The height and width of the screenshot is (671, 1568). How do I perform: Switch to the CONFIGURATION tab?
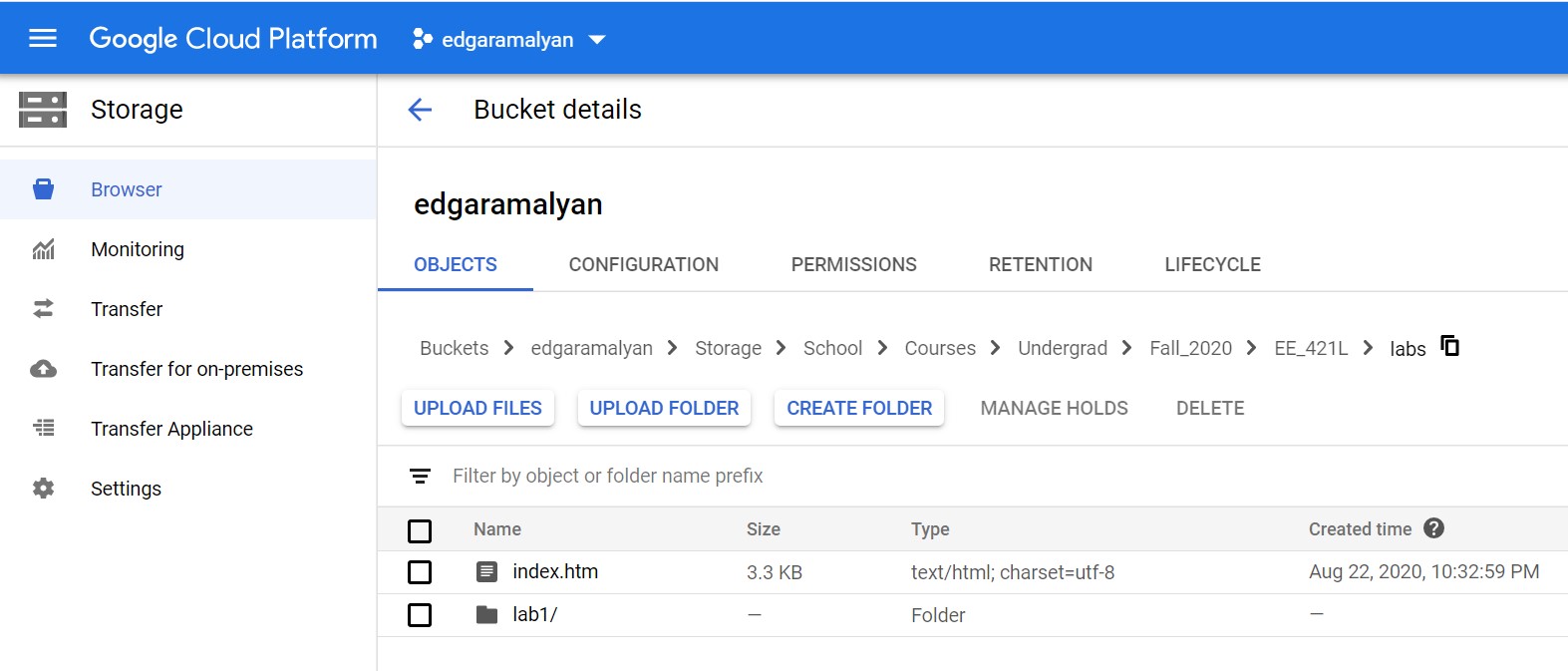[644, 265]
